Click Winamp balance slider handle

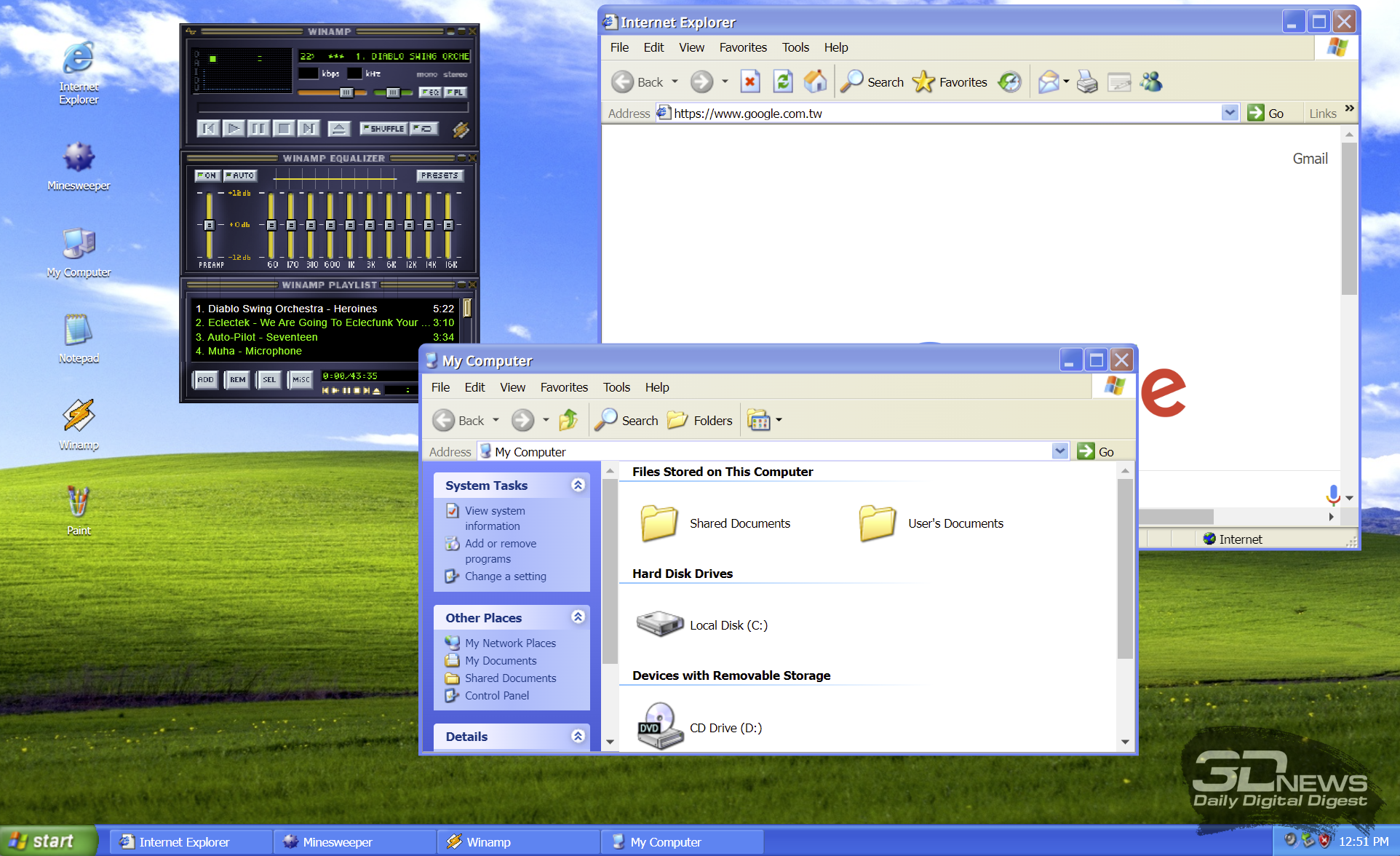[393, 92]
